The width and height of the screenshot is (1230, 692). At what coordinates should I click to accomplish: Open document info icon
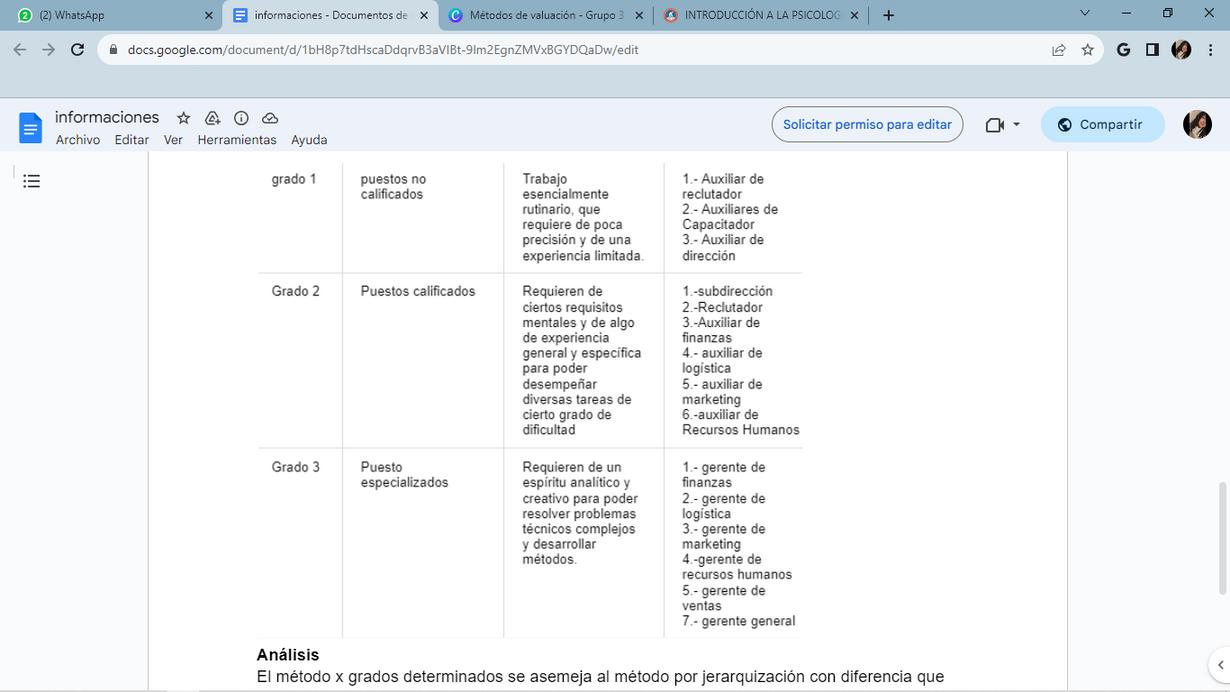click(241, 118)
